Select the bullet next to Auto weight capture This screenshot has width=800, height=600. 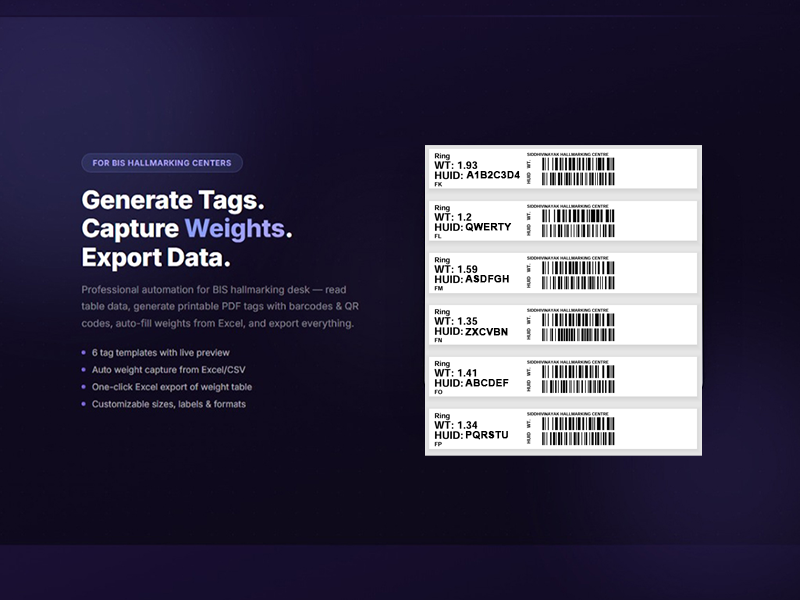click(84, 370)
